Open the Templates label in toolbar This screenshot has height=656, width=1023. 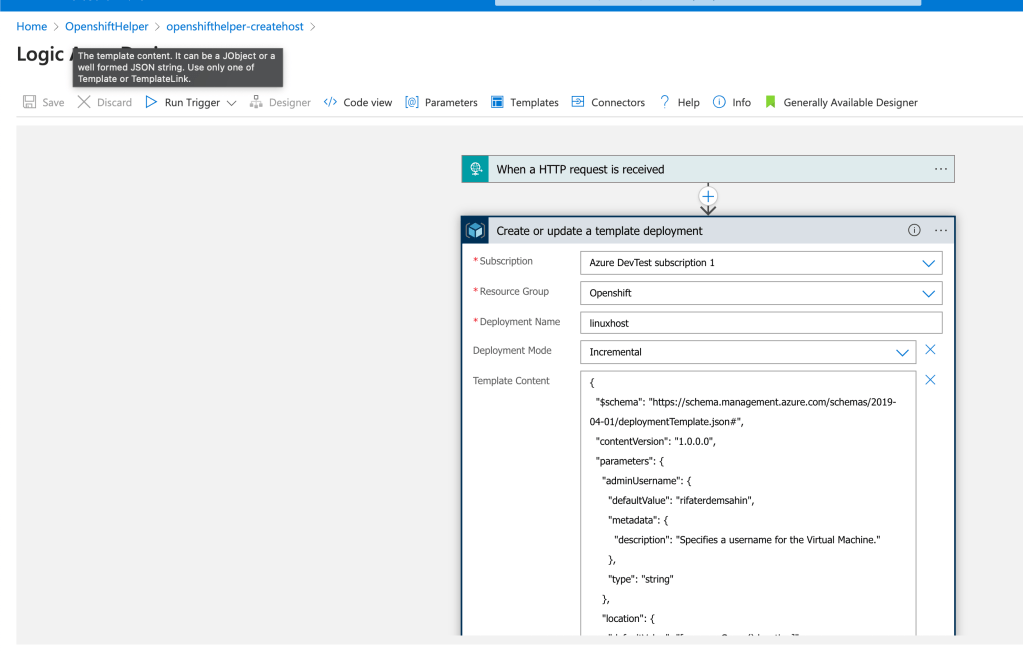click(x=534, y=102)
